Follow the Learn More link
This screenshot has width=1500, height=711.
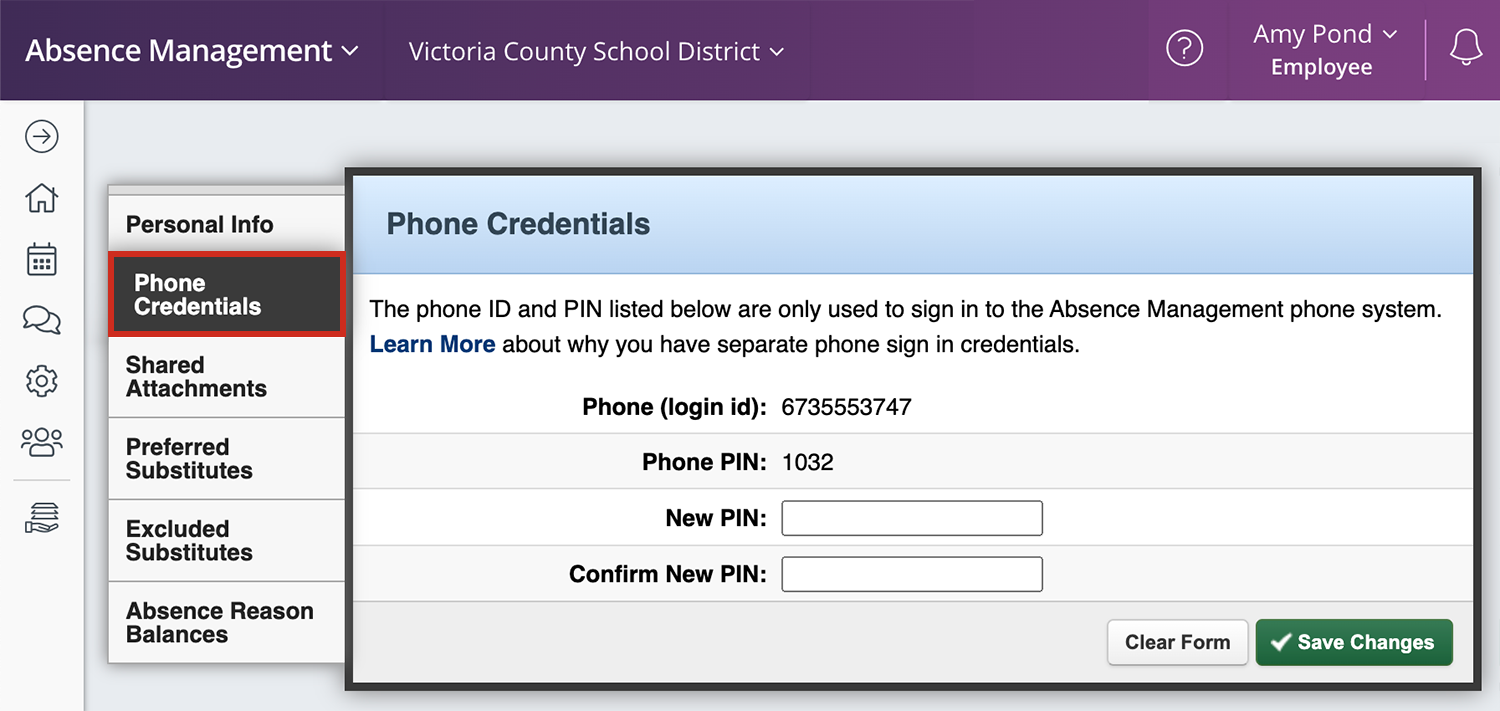(x=432, y=345)
